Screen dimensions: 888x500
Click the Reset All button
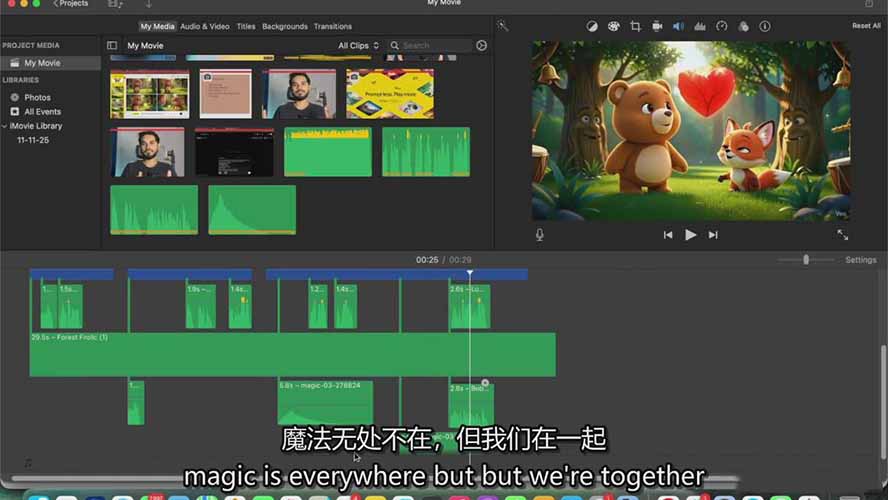coord(866,26)
